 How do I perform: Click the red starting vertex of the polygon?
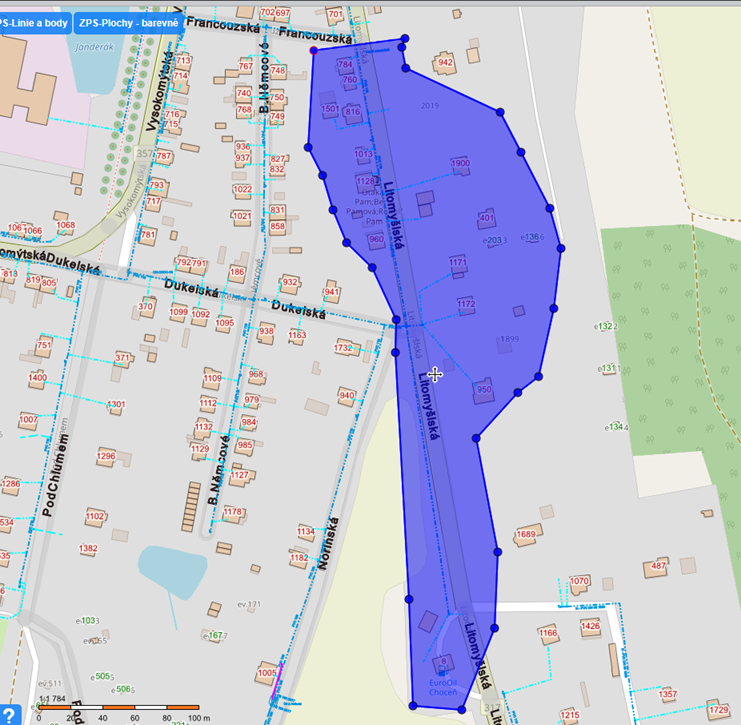click(x=314, y=50)
